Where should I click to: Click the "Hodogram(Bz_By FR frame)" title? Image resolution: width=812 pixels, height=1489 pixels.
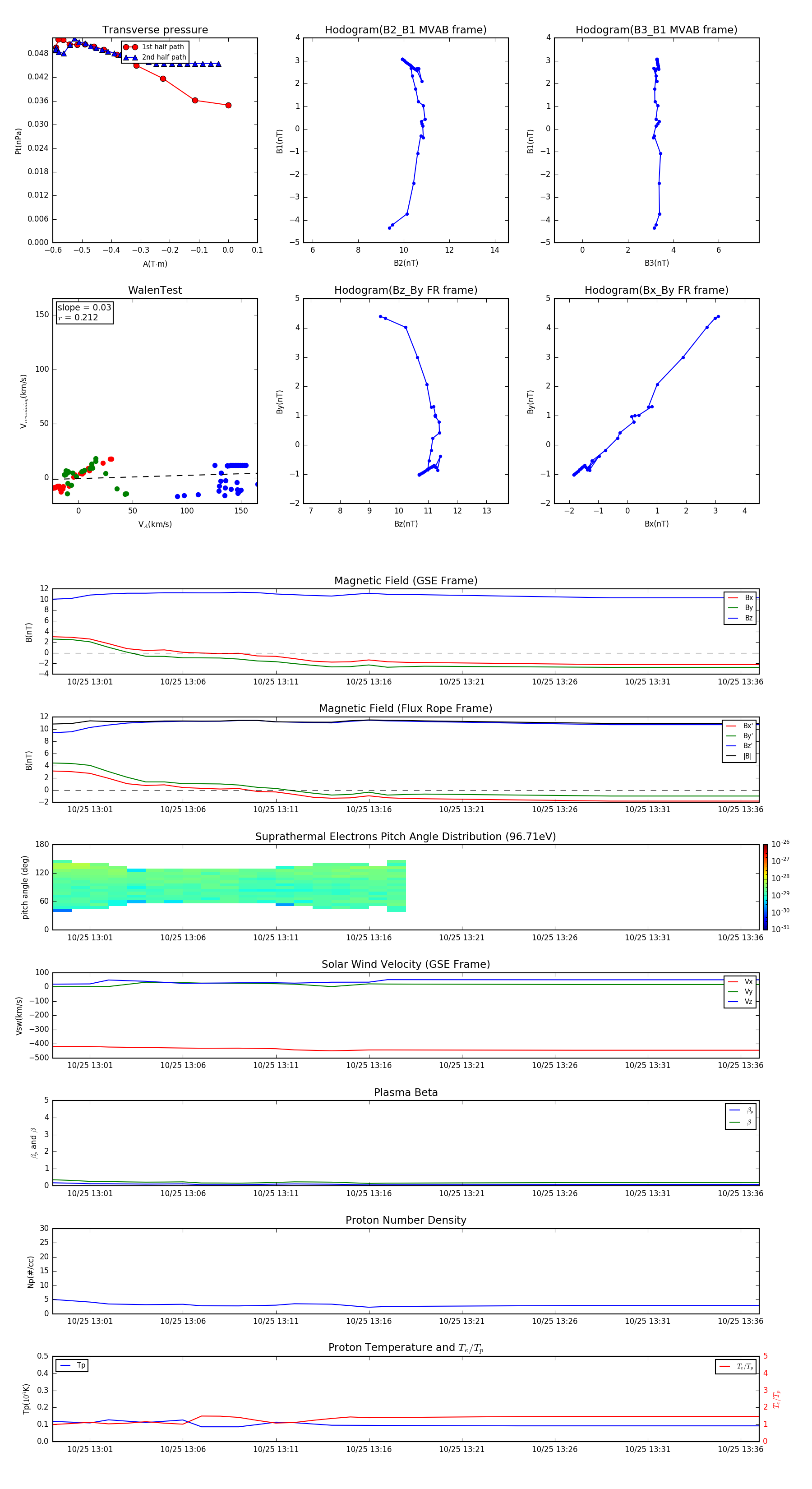pos(406,290)
